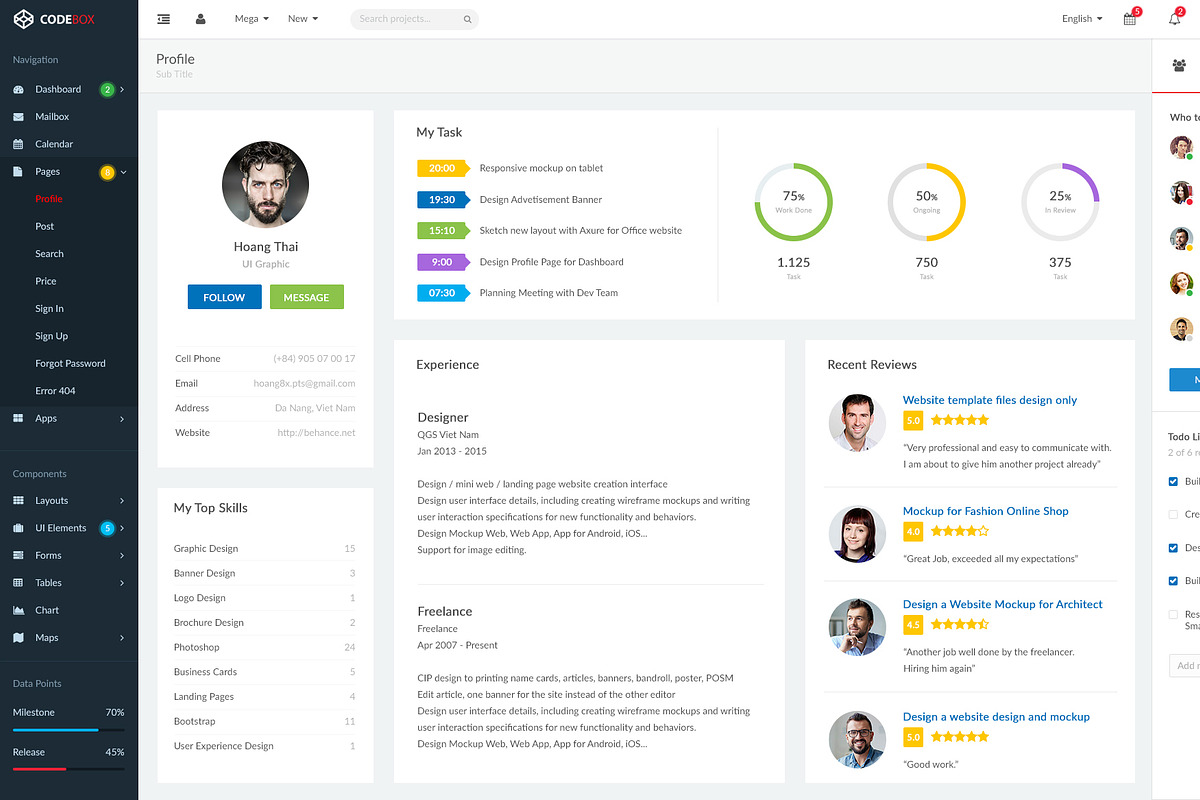Open the Mockup for Fashion Online Shop review

pyautogui.click(x=985, y=510)
